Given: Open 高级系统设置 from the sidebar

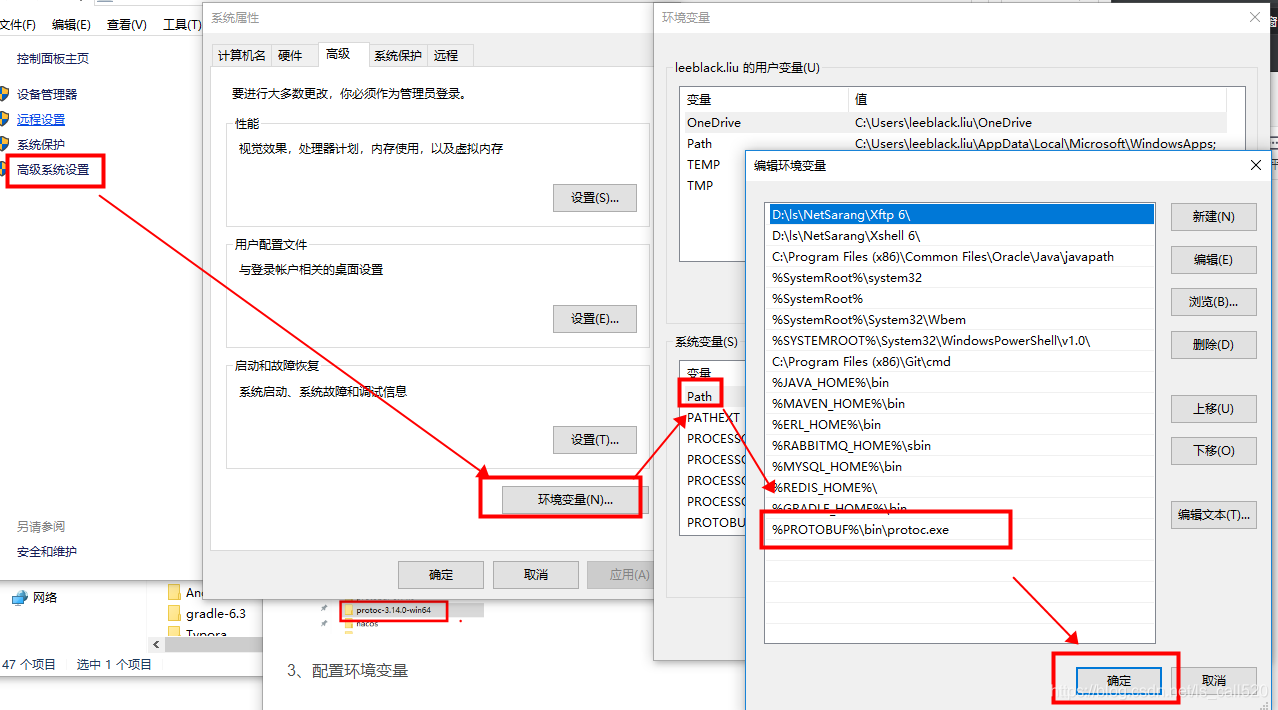Looking at the screenshot, I should click(x=55, y=170).
